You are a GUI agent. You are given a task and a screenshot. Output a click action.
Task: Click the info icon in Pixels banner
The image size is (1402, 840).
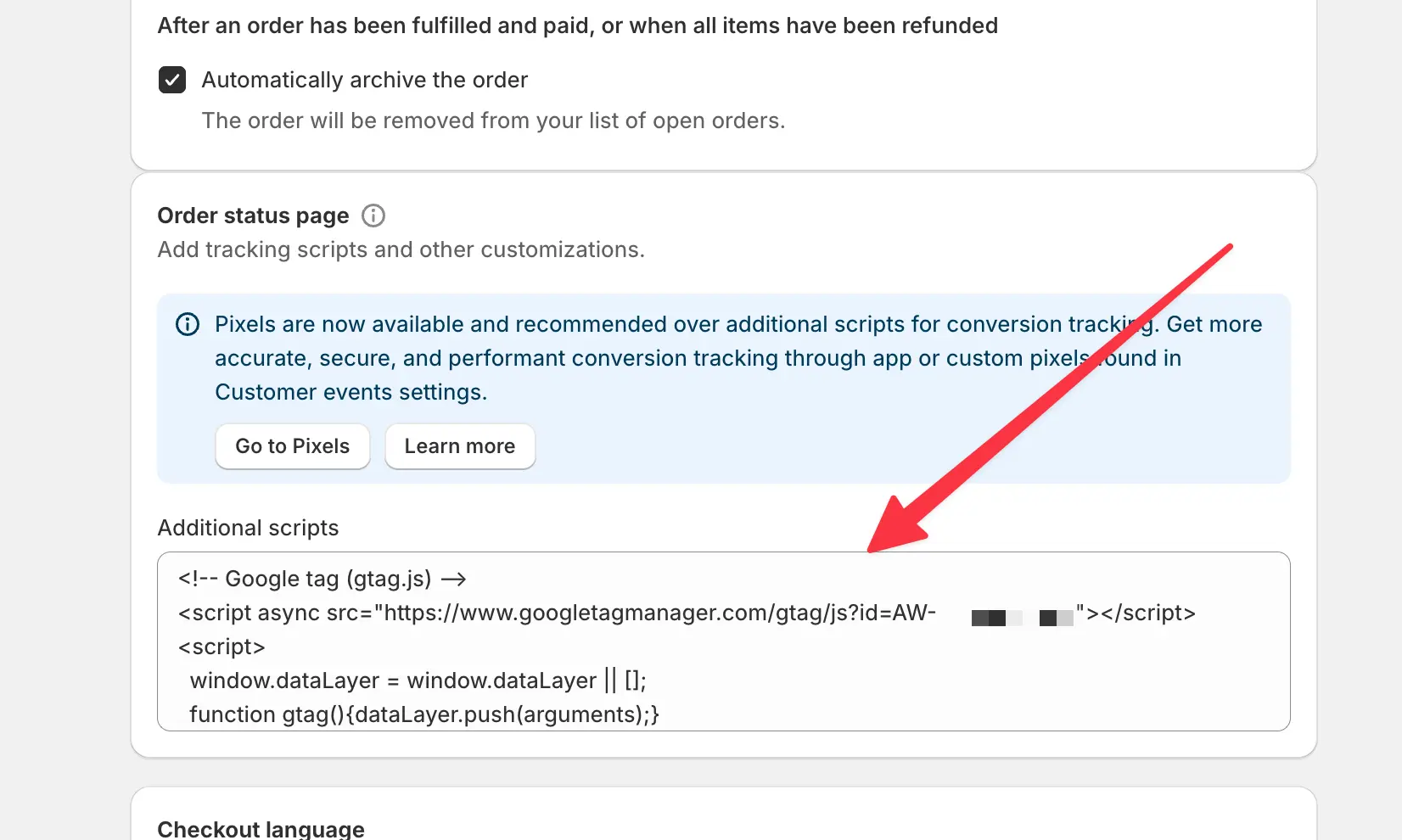[188, 324]
